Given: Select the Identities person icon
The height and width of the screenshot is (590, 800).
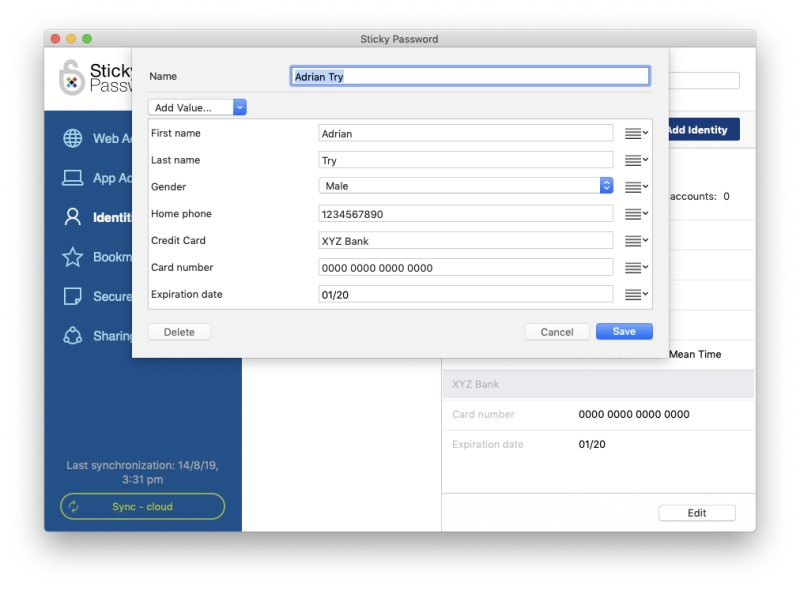Looking at the screenshot, I should tap(72, 217).
